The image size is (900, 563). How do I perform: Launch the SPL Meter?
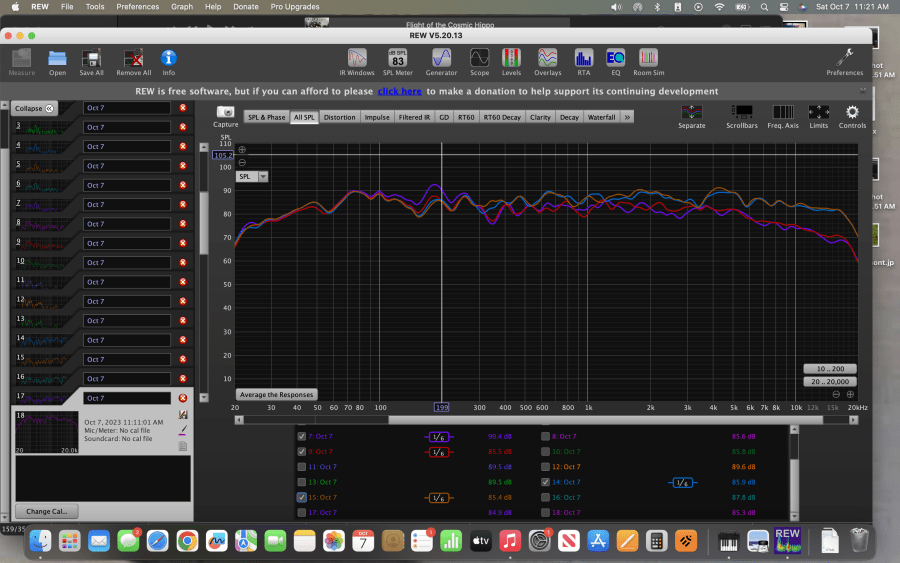[398, 62]
